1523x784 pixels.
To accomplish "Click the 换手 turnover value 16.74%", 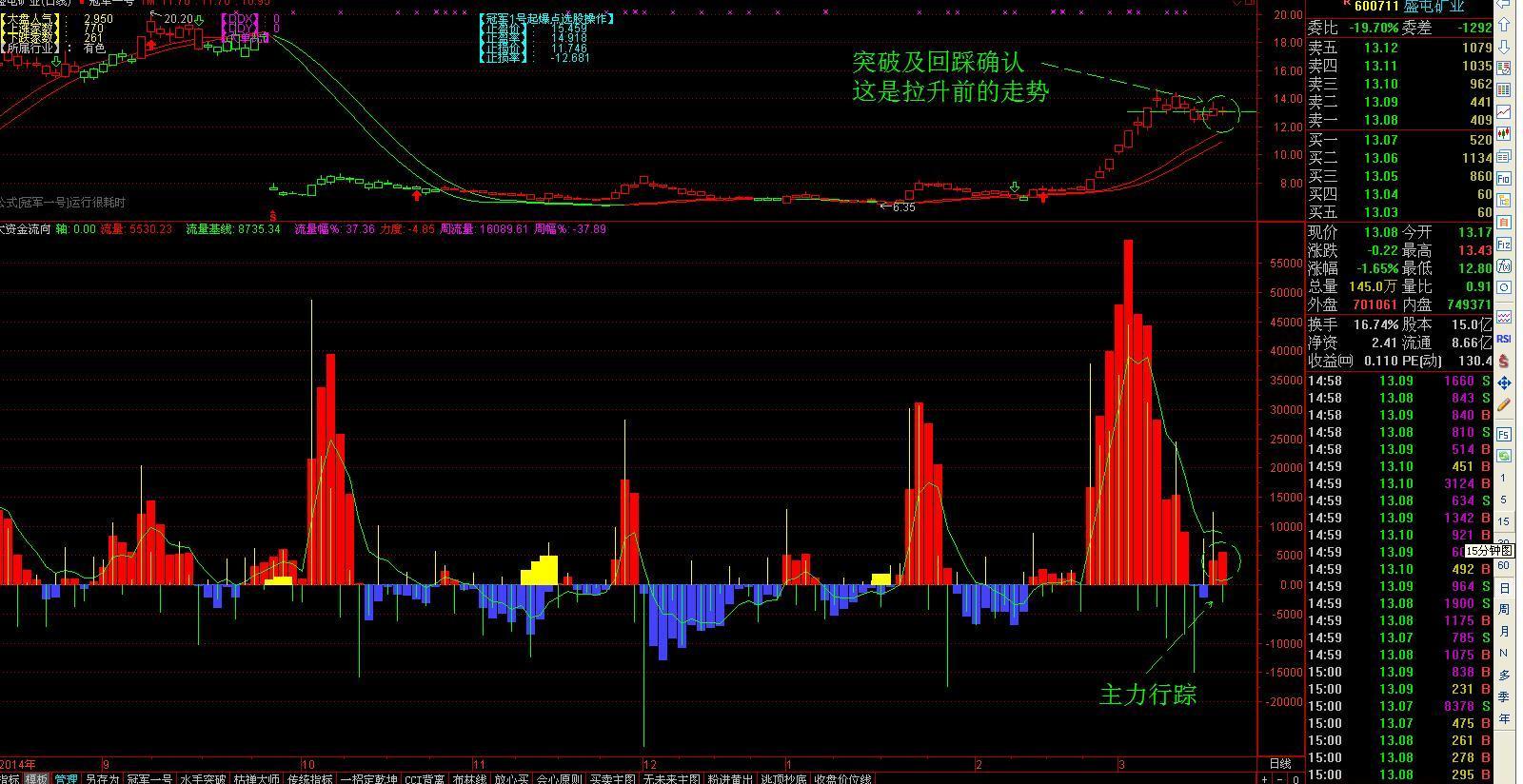I will point(1375,324).
